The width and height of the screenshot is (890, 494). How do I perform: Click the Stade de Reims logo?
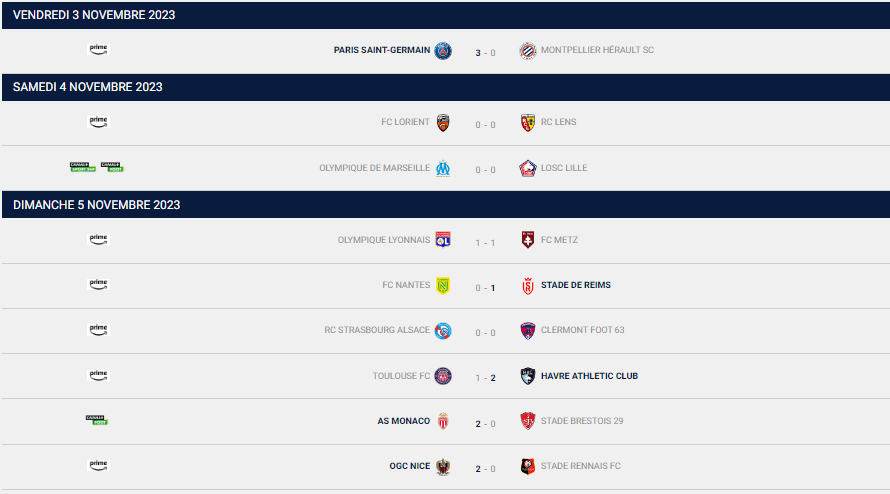527,286
